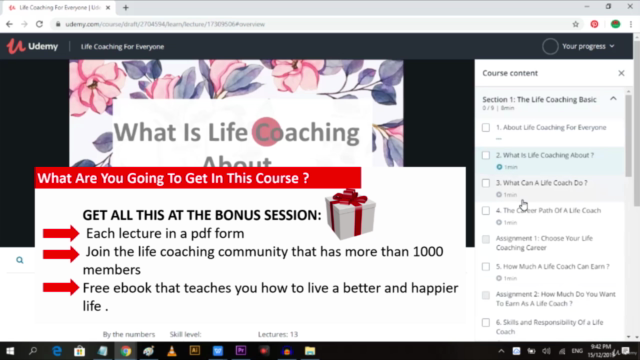Open a new browser tab
640x360 pixels.
pos(126,7)
